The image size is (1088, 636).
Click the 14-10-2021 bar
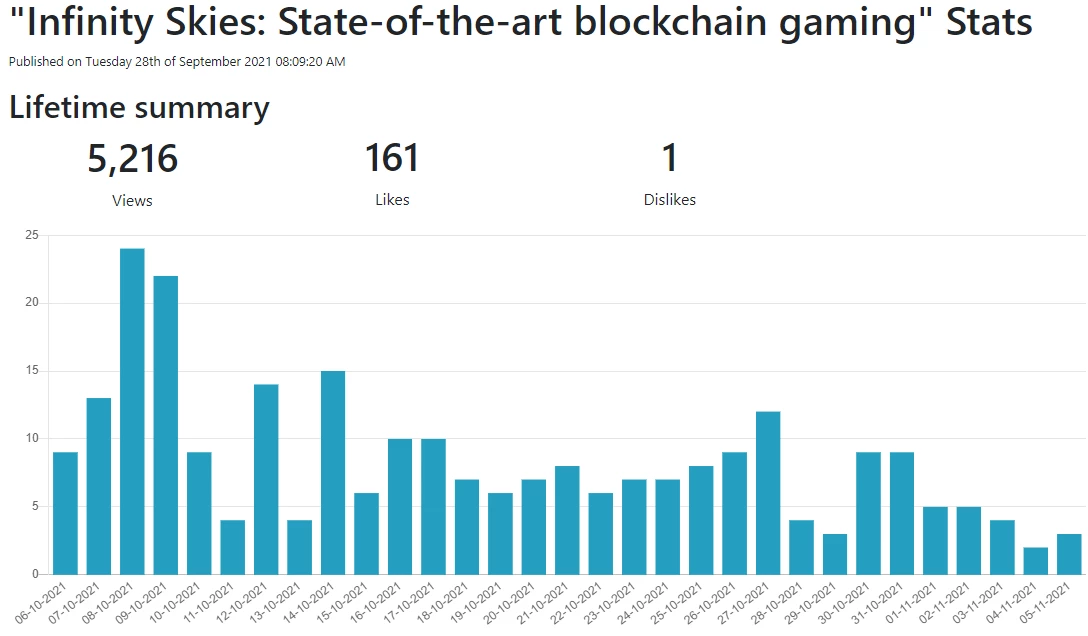coord(333,472)
